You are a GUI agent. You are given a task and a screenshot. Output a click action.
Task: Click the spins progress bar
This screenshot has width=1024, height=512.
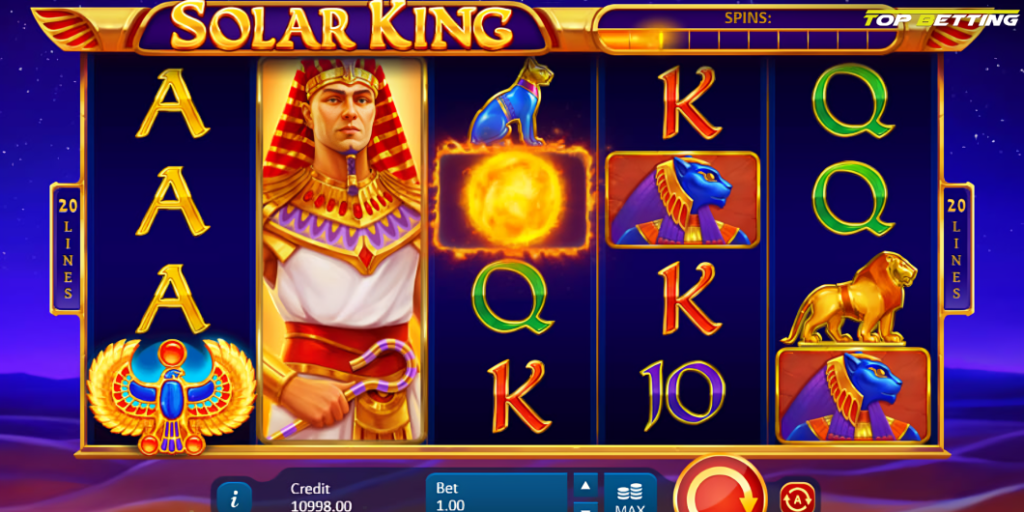[x=748, y=40]
